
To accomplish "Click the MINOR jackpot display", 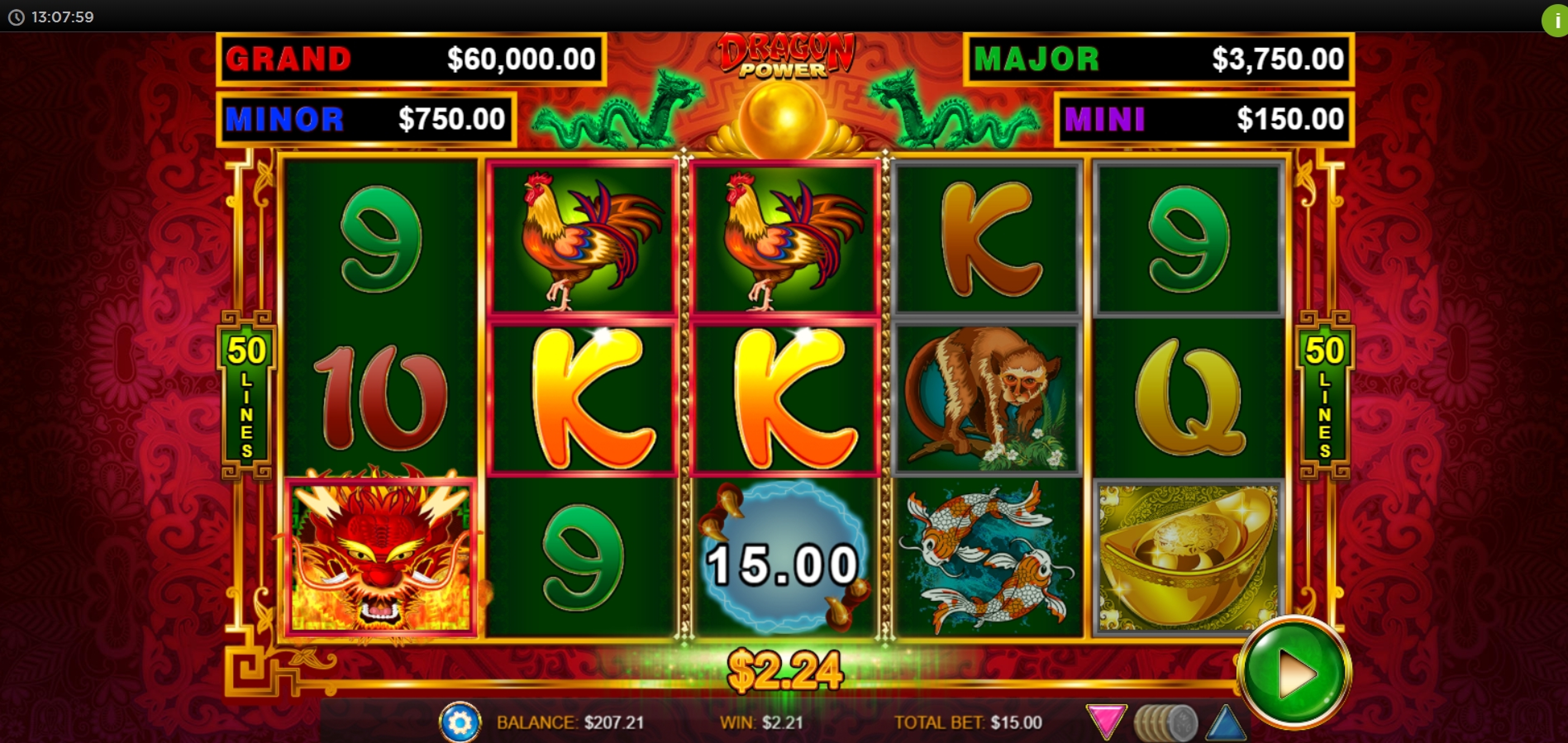I will coord(367,119).
